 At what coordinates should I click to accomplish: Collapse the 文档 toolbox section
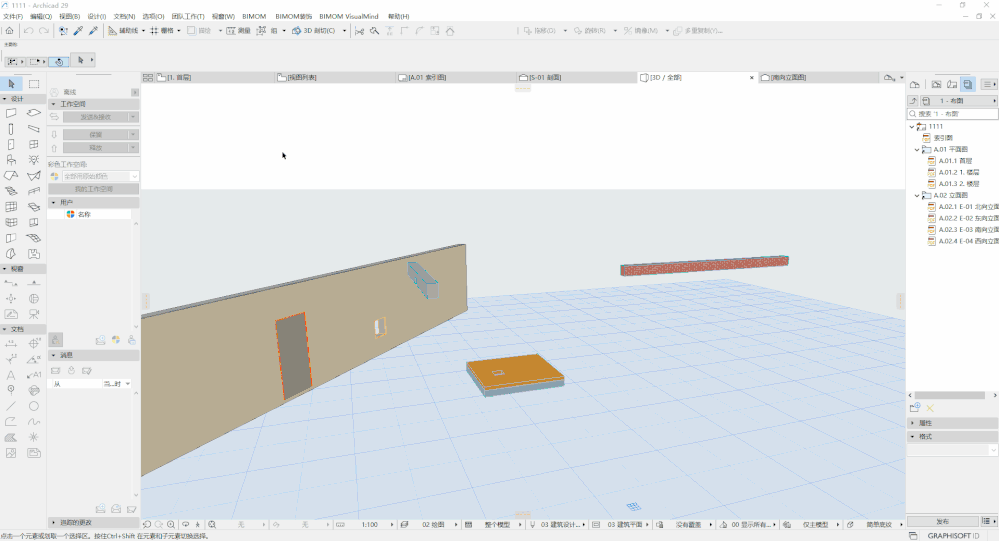pos(5,329)
